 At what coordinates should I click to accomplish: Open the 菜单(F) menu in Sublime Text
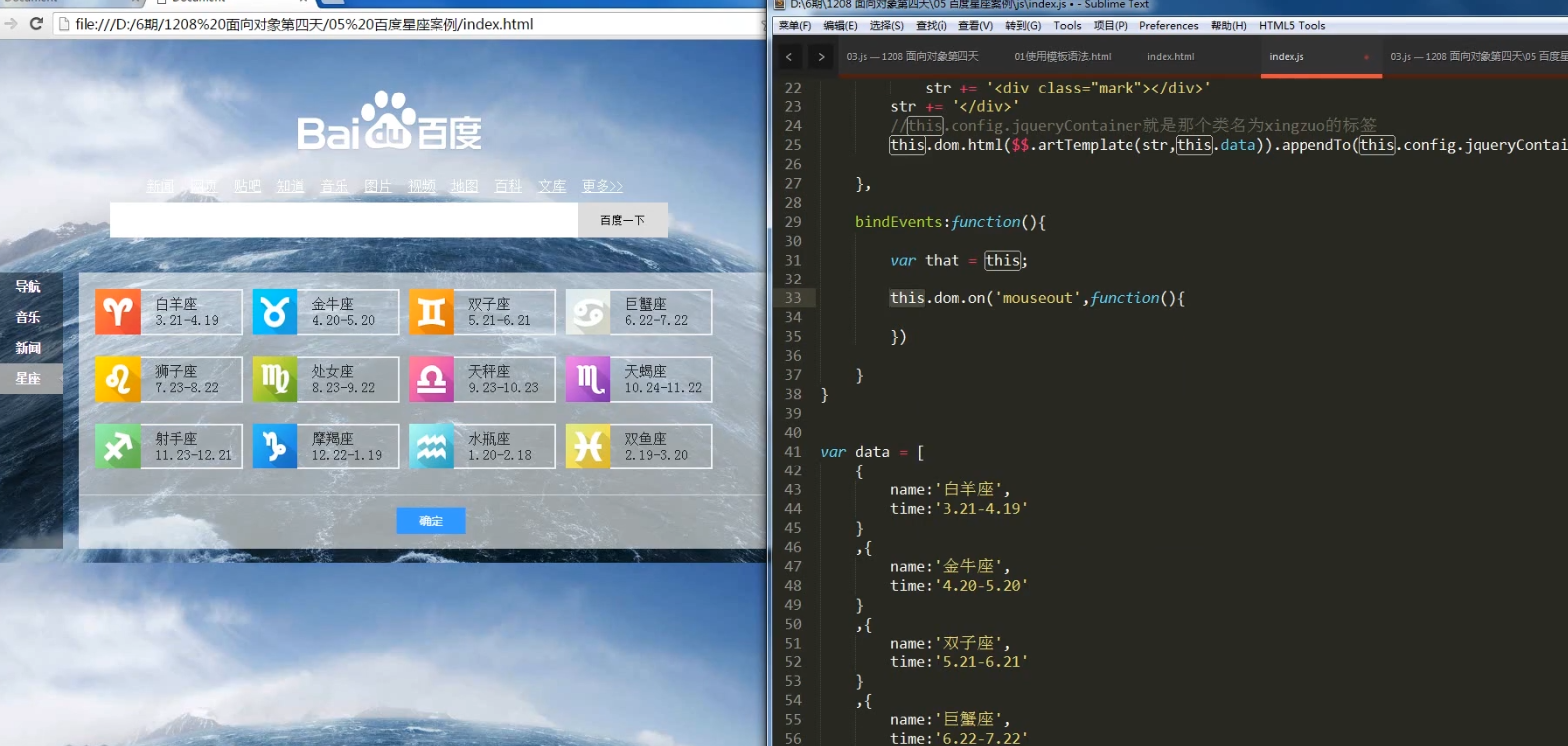point(794,26)
